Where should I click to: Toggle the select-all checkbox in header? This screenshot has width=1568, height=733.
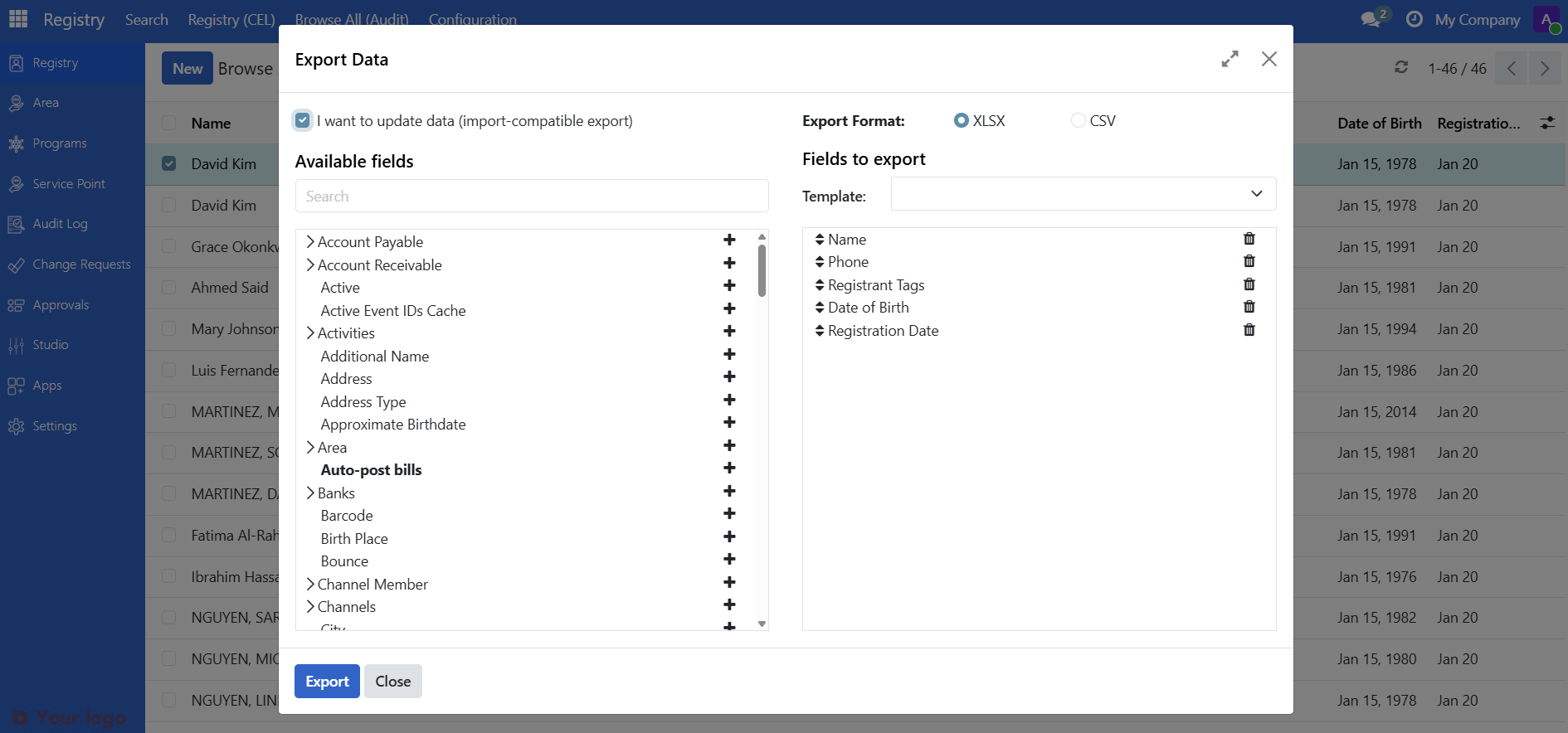[x=169, y=123]
